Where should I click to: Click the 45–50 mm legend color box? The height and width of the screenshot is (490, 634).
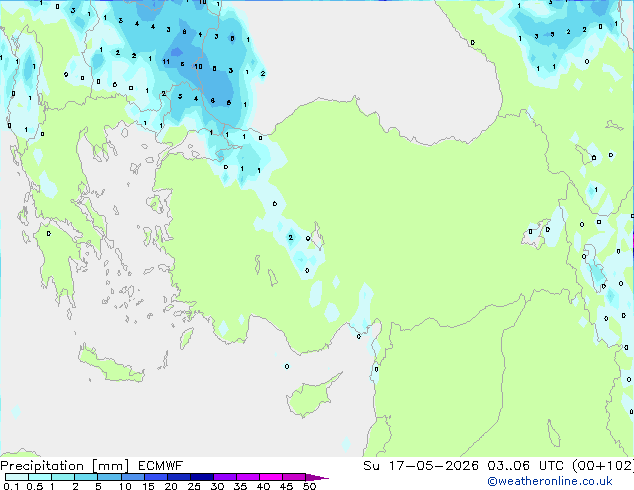[x=294, y=477]
